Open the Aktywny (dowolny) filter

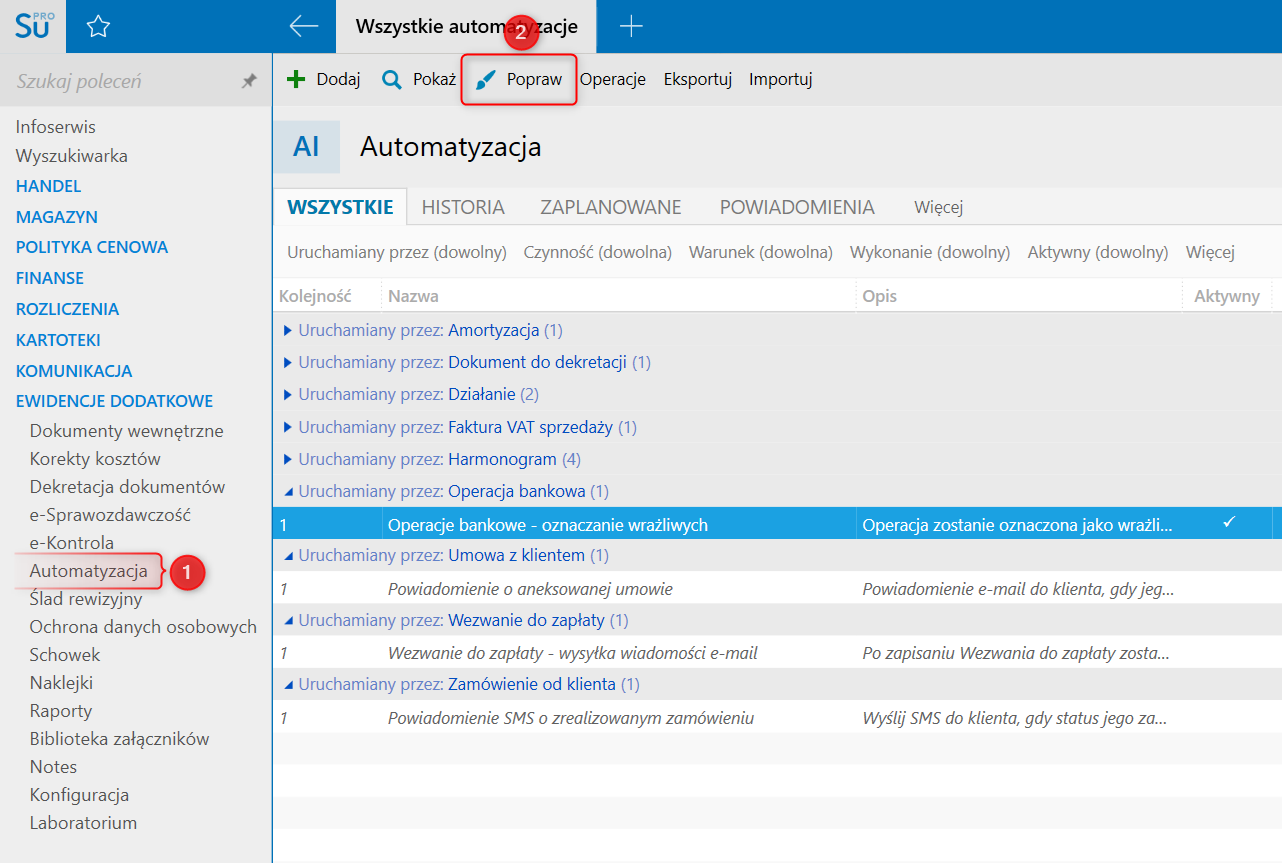pyautogui.click(x=1097, y=252)
